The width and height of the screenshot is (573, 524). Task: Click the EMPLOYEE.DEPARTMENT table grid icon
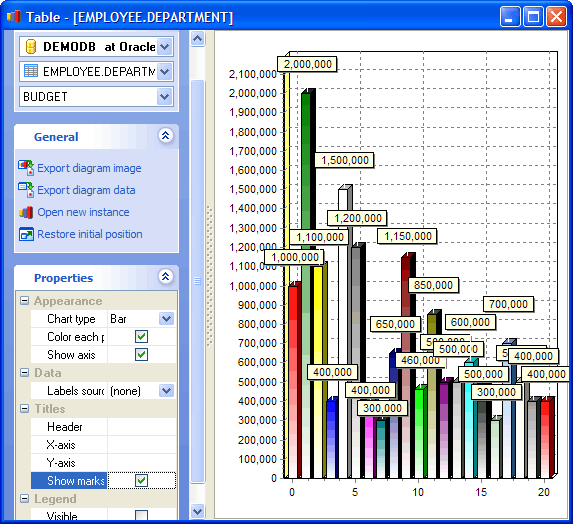[x=31, y=71]
